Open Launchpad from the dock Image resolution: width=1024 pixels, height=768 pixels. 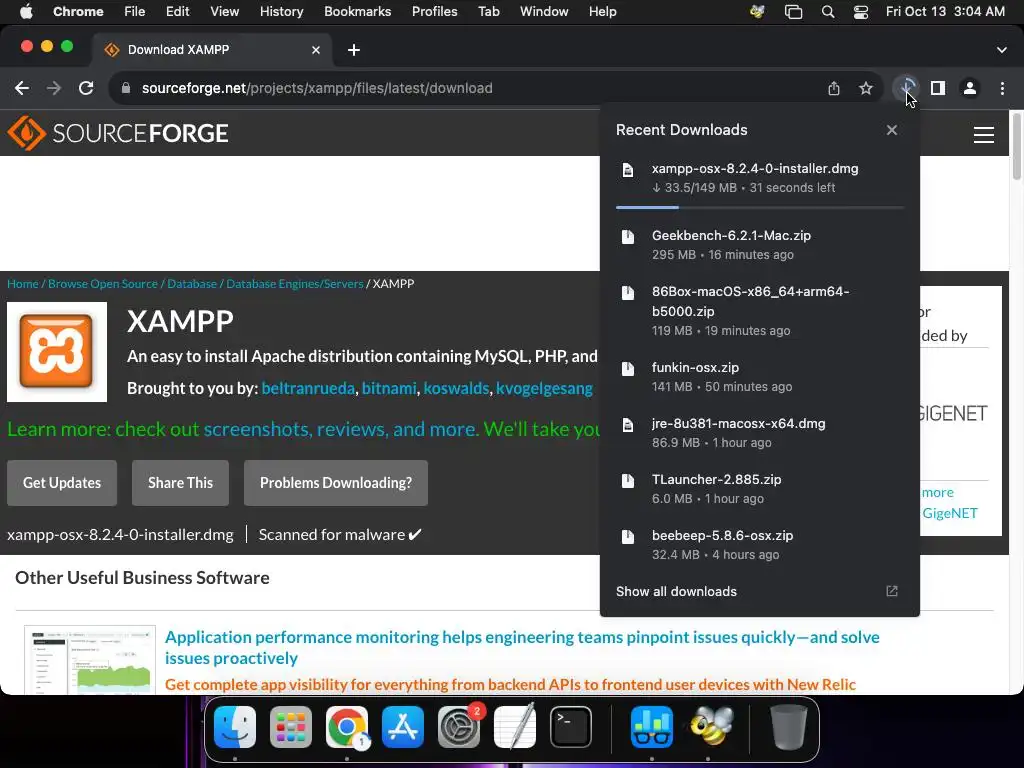pyautogui.click(x=291, y=726)
